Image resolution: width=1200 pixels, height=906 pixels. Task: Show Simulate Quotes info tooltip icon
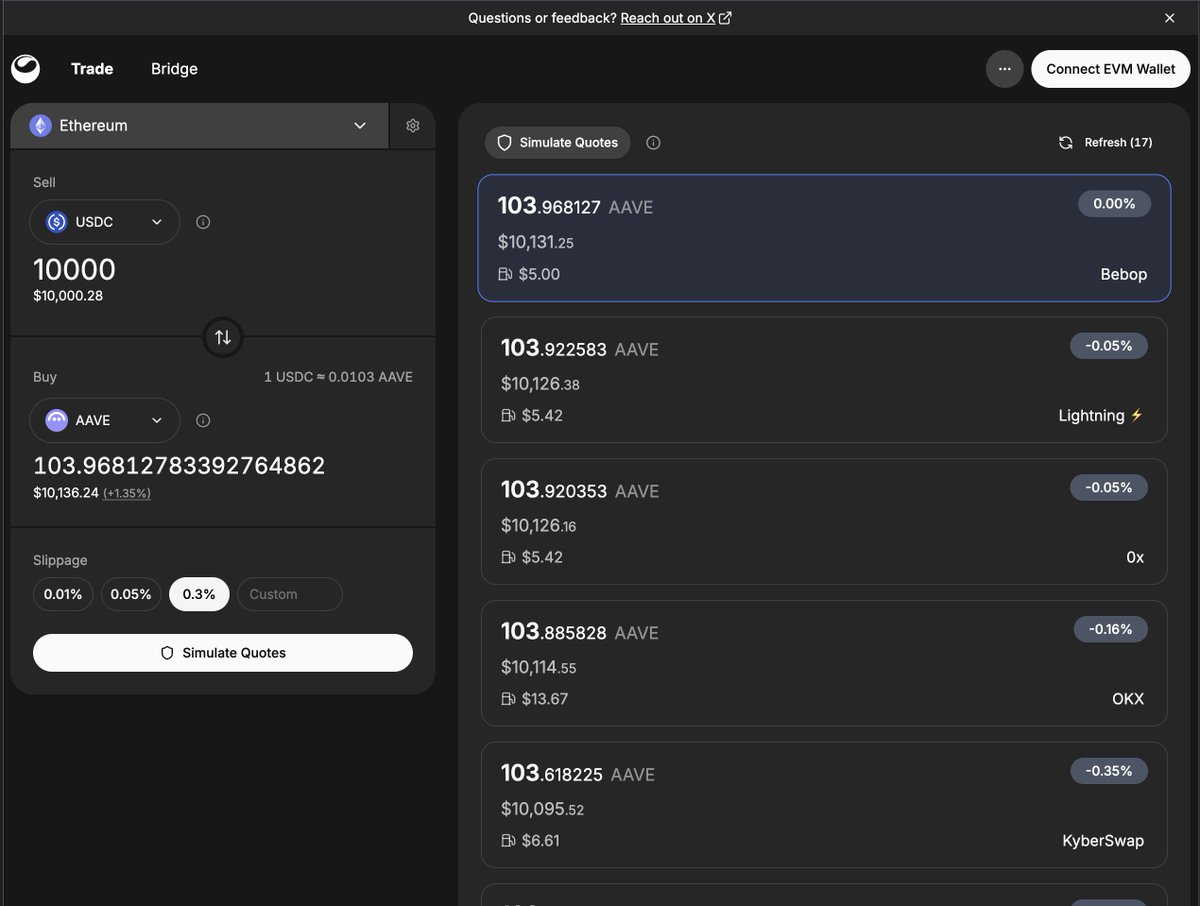click(653, 143)
